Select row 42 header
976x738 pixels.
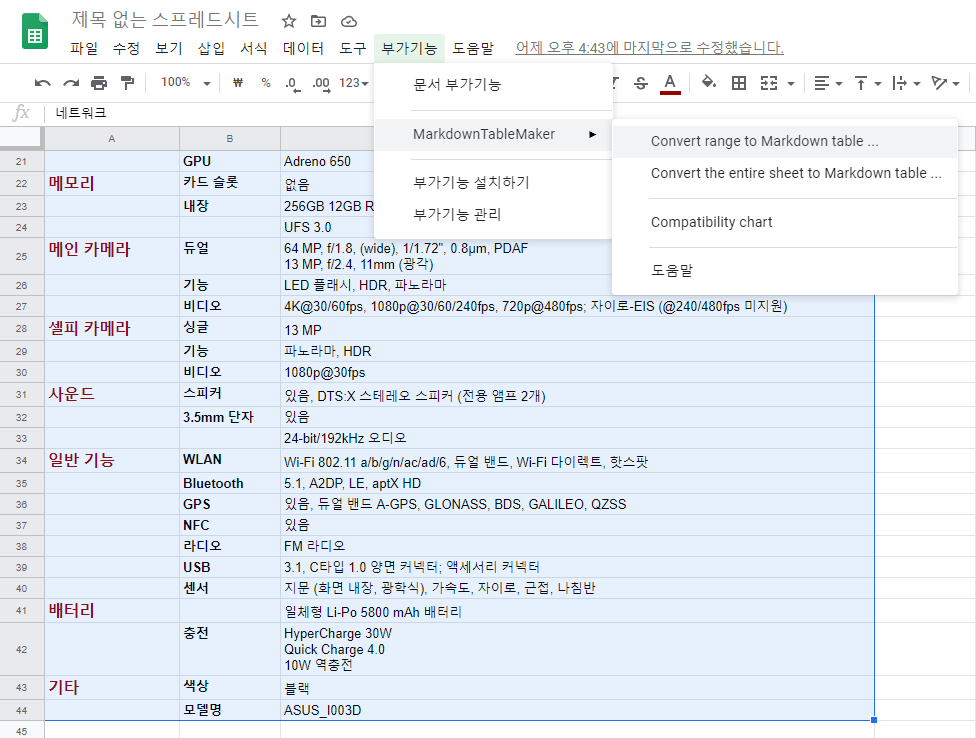point(22,650)
